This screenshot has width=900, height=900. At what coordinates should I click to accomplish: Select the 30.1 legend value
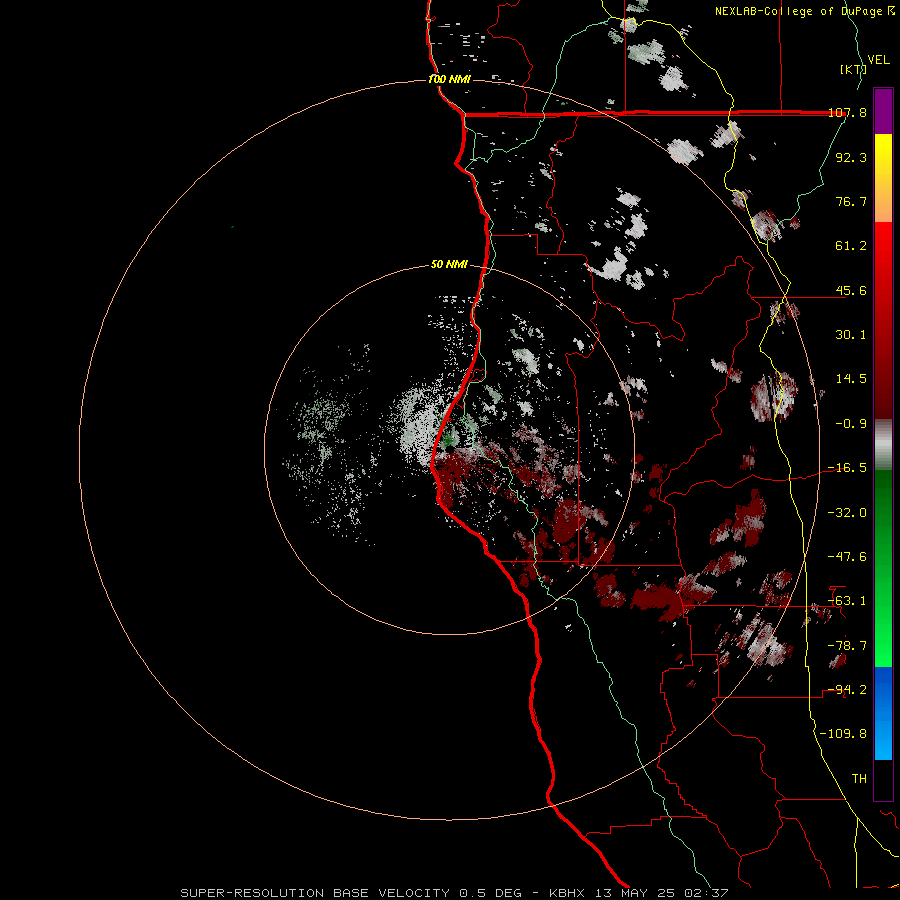coord(851,335)
